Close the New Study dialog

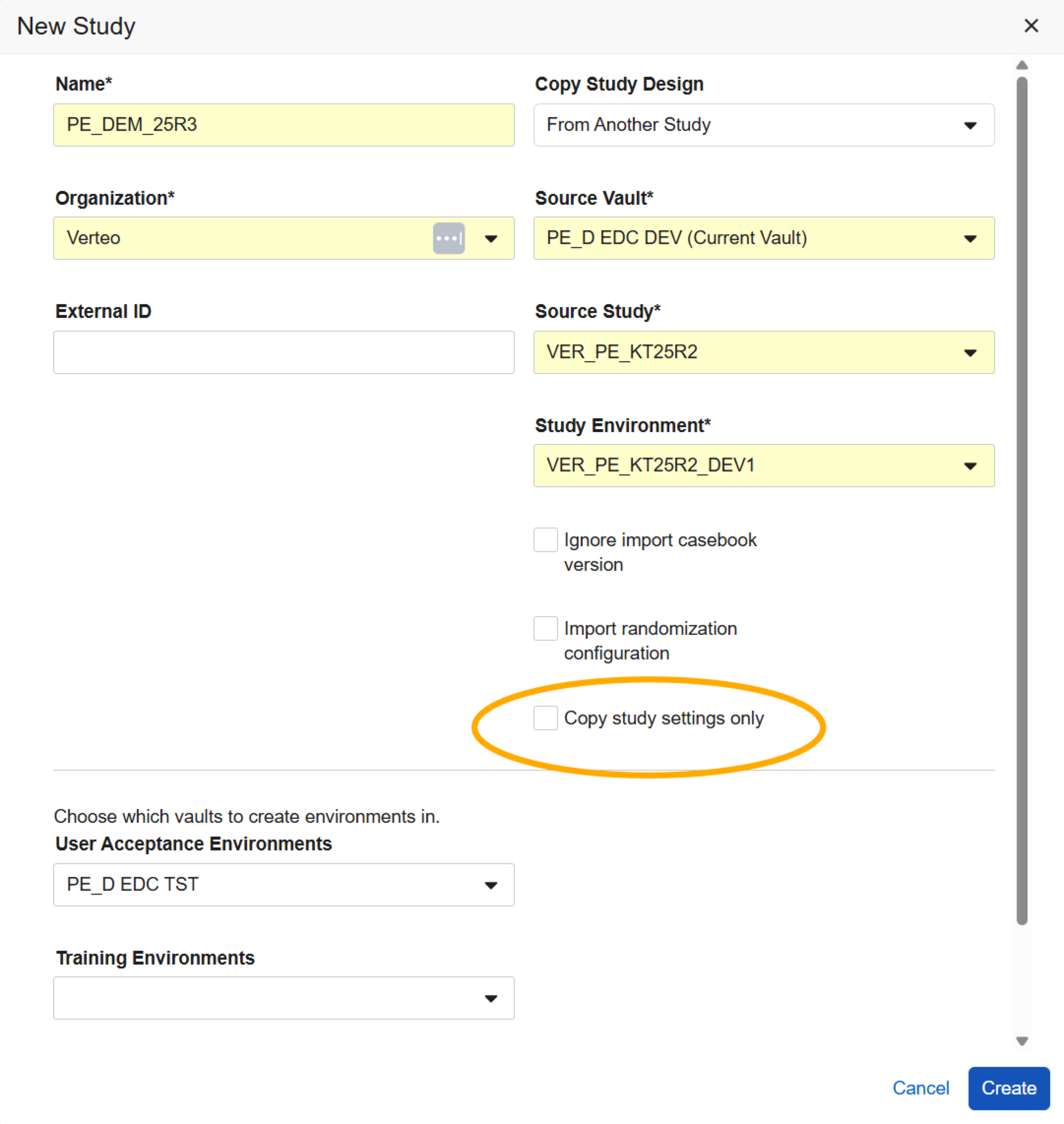click(x=1031, y=26)
